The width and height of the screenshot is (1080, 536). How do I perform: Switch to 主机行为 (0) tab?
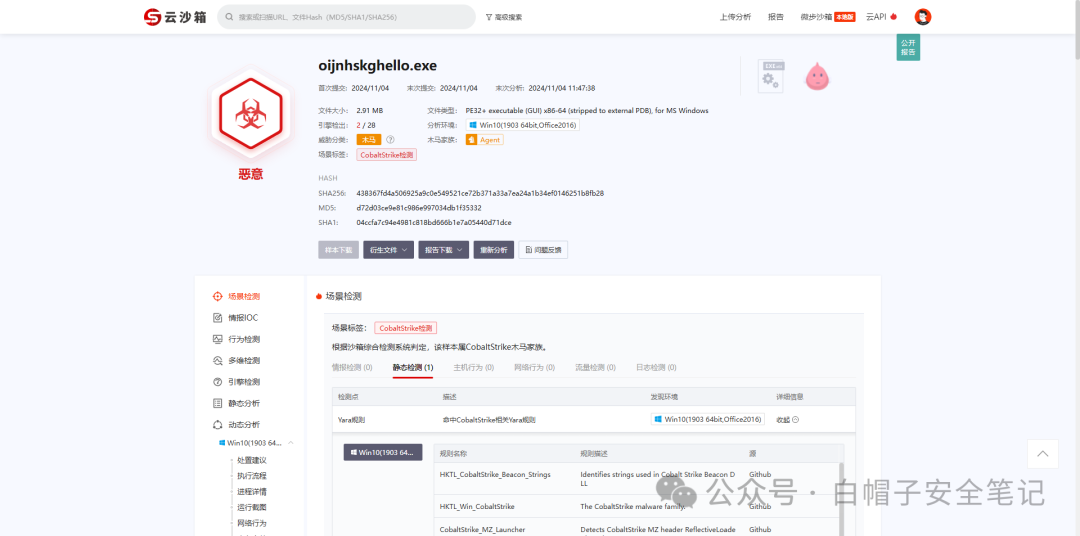pyautogui.click(x=474, y=367)
